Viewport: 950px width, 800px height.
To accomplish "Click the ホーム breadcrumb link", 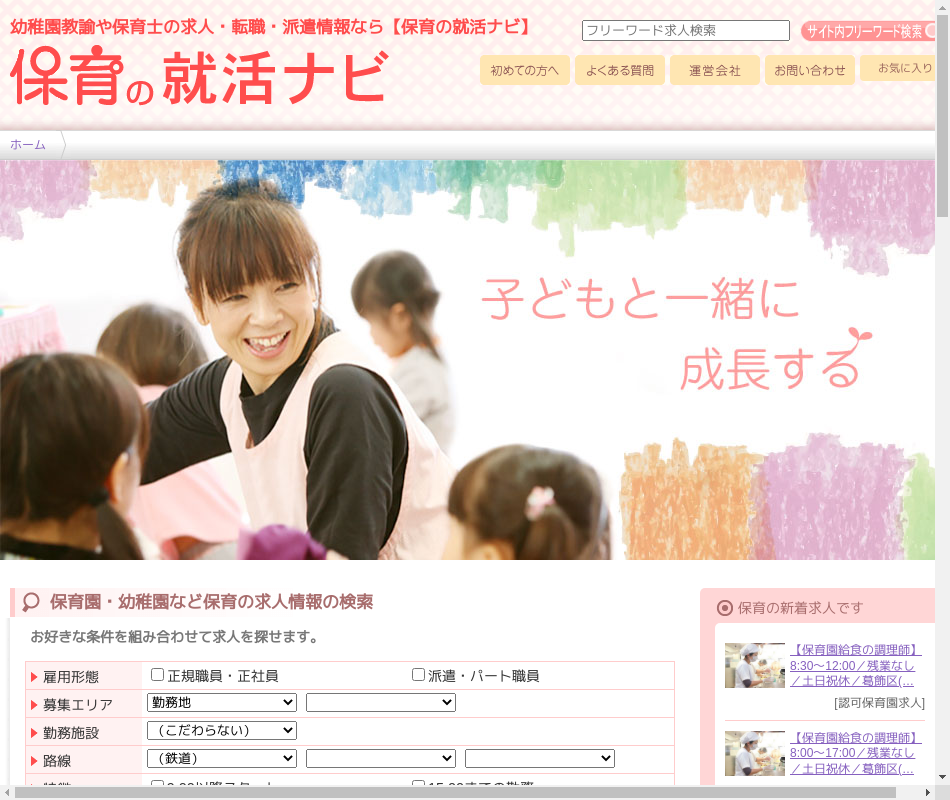I will (28, 145).
